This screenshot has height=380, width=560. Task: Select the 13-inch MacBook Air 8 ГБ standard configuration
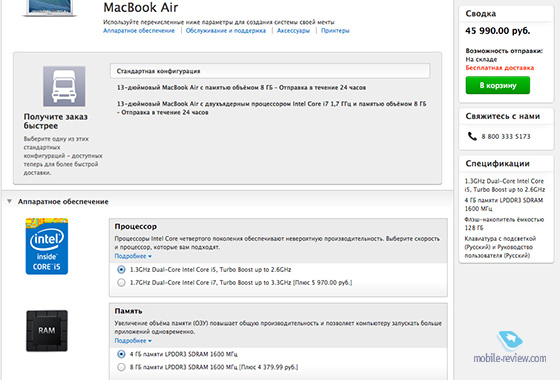pyautogui.click(x=241, y=88)
